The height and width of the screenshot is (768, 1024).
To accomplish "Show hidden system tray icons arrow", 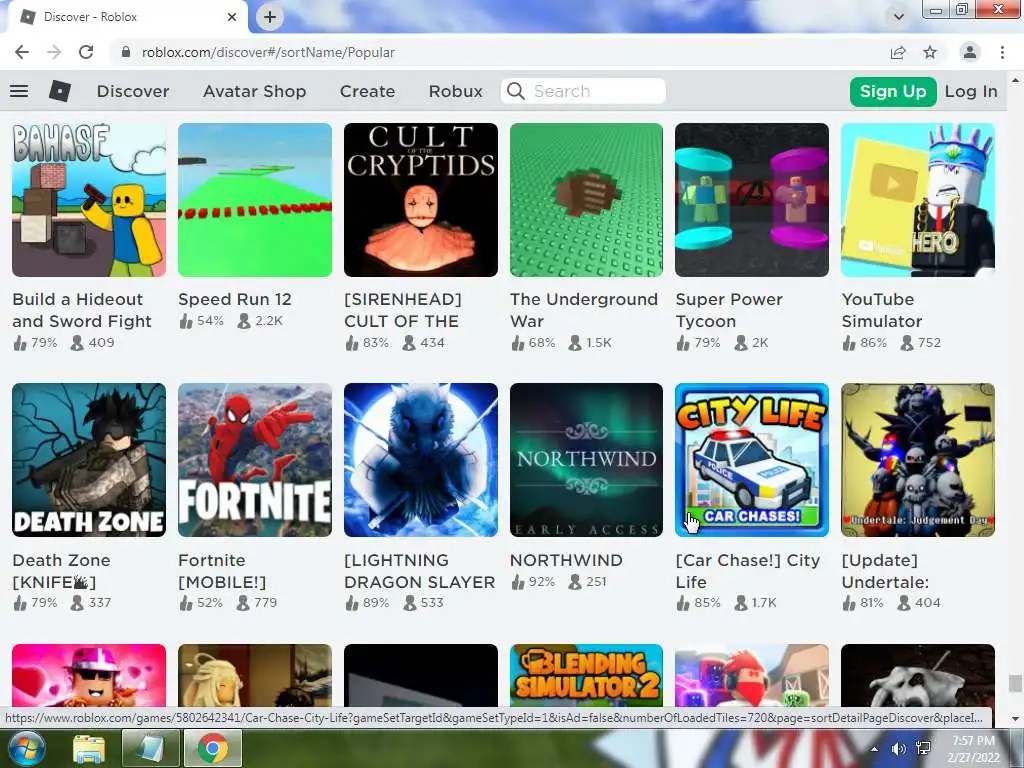I will 874,748.
